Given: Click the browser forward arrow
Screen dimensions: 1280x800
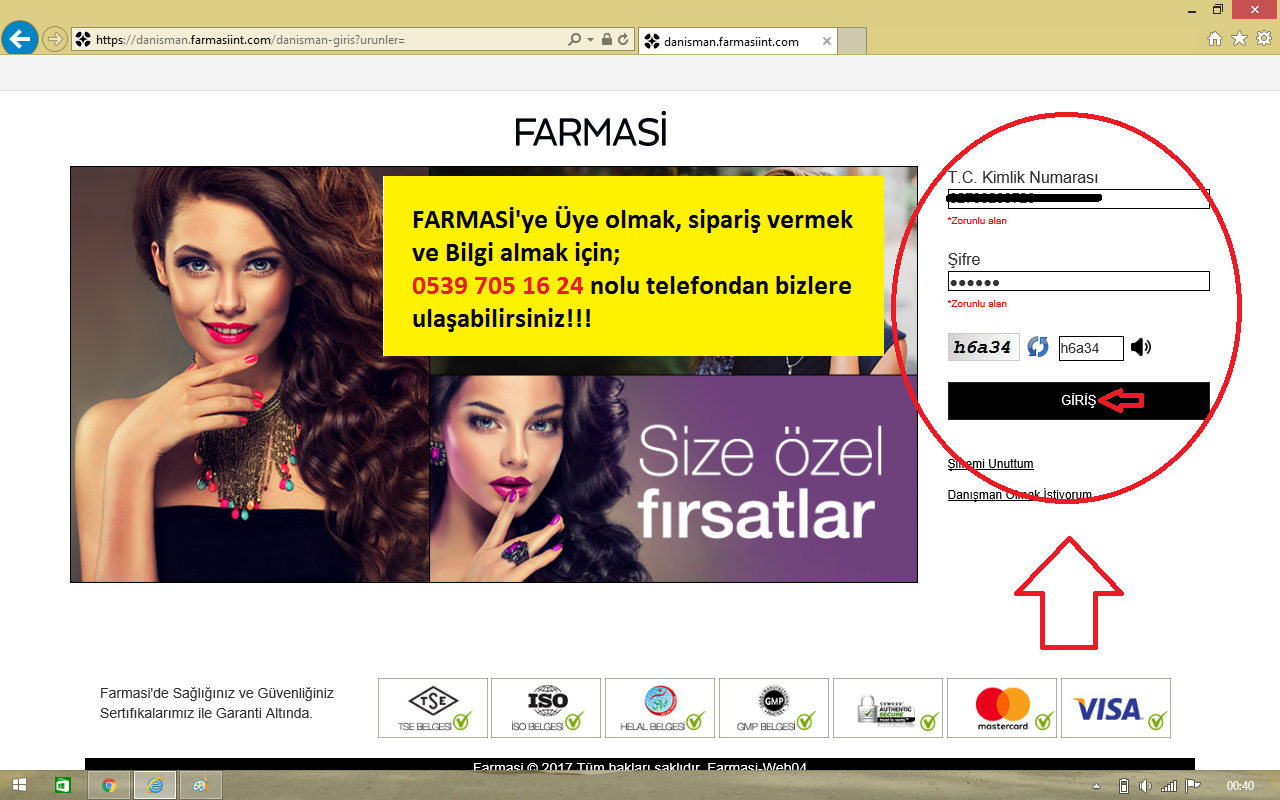Looking at the screenshot, I should (54, 40).
